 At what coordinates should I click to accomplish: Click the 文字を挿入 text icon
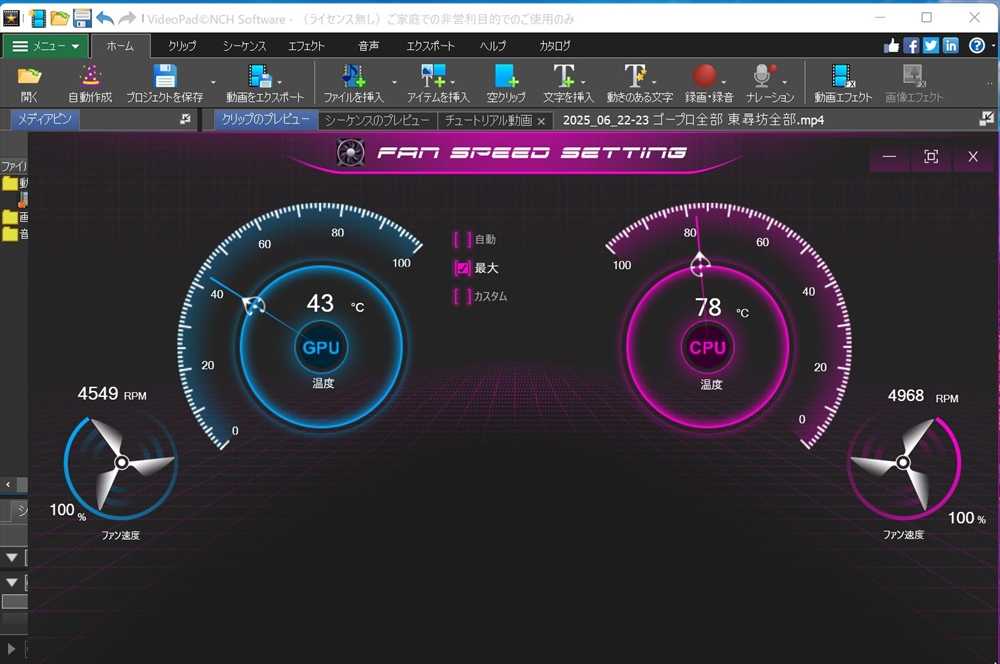point(567,77)
